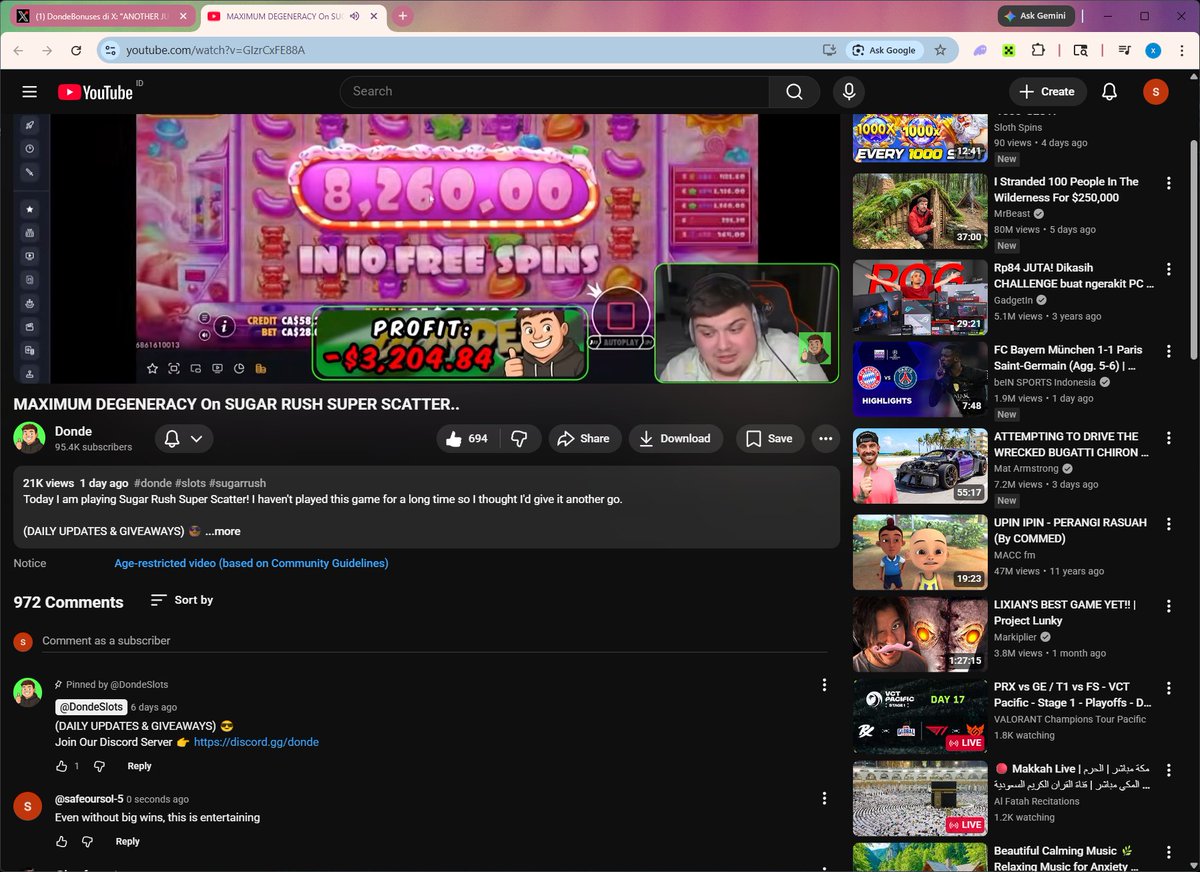Open more actions ellipsis beside Save button
Screen dimensions: 1200x872
[825, 438]
